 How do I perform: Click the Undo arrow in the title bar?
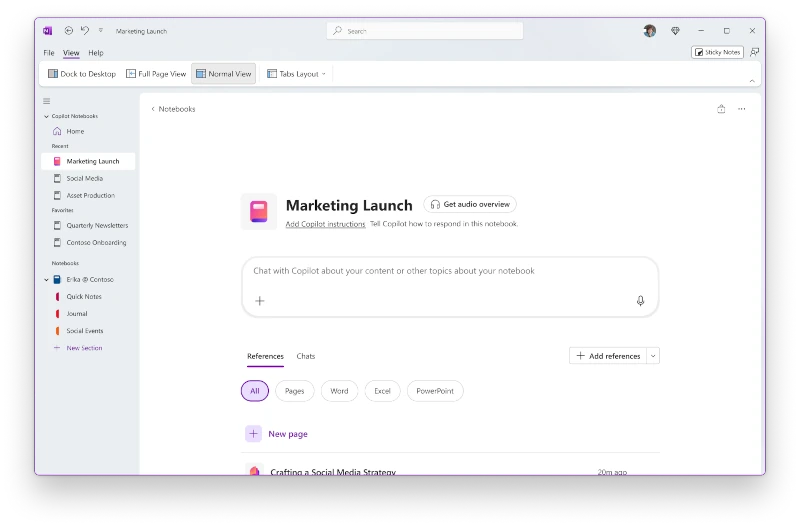click(85, 31)
